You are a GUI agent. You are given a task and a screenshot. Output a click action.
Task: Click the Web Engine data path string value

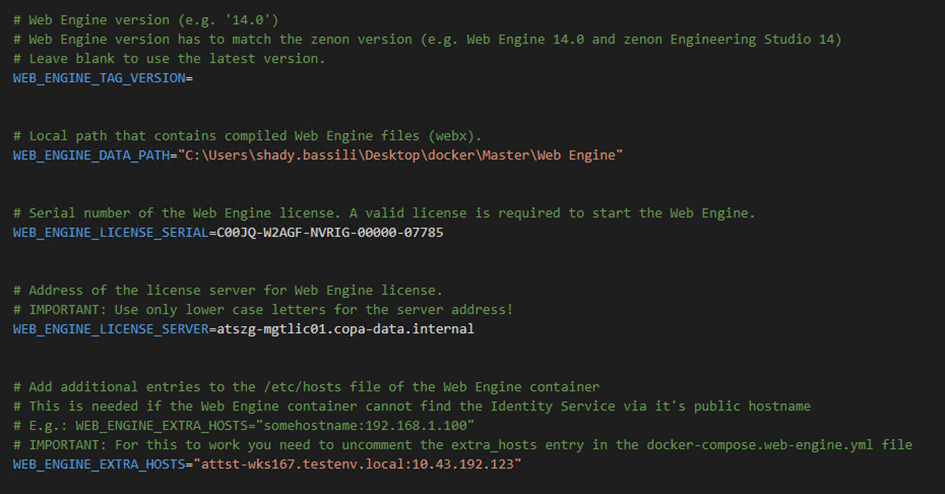click(400, 155)
